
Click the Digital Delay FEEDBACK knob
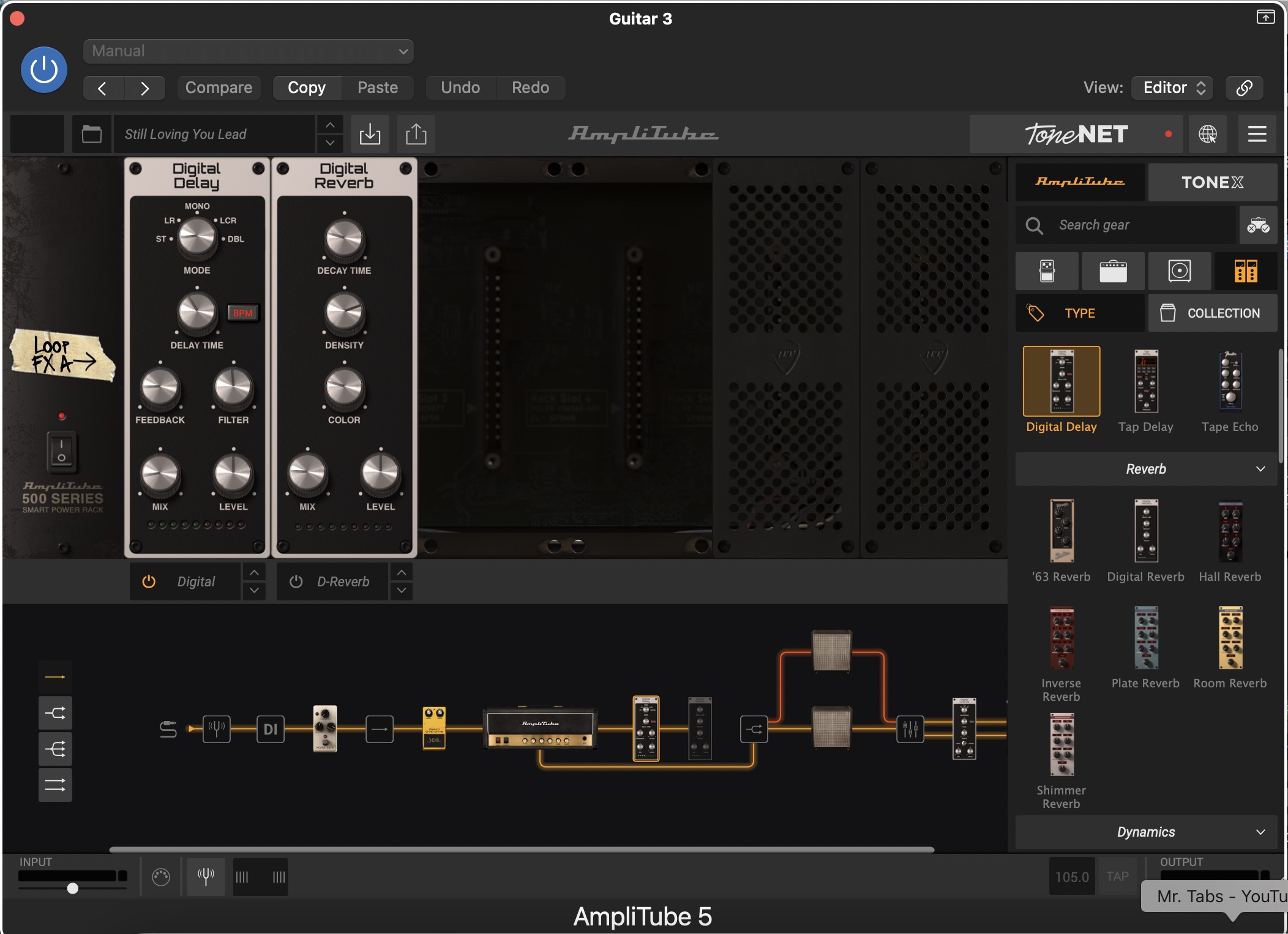[x=160, y=388]
